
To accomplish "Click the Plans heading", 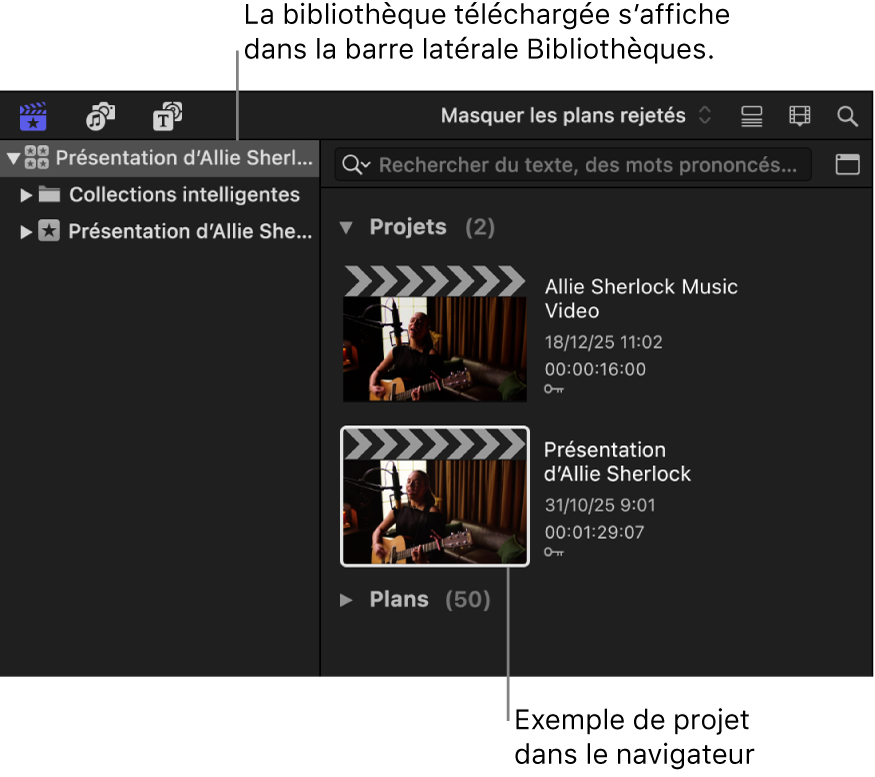I will tap(399, 599).
